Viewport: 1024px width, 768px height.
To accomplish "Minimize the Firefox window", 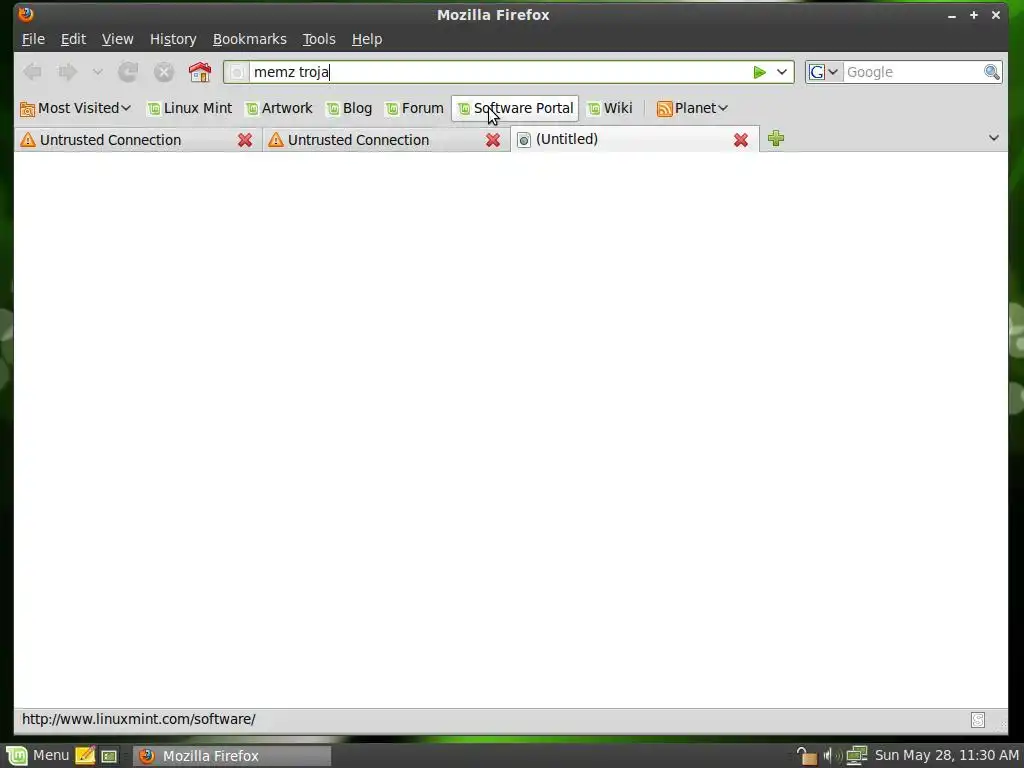I will pyautogui.click(x=952, y=16).
